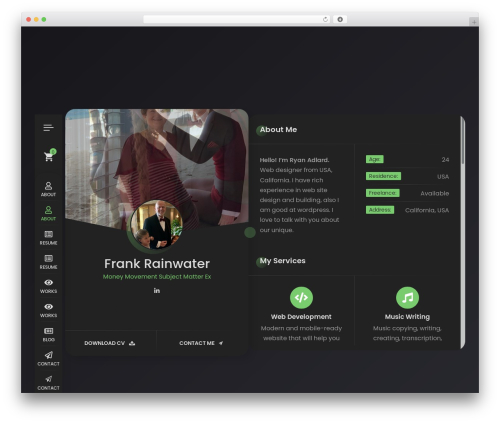Click the My Services heading
Screen dimensions: 500x423
coord(282,261)
